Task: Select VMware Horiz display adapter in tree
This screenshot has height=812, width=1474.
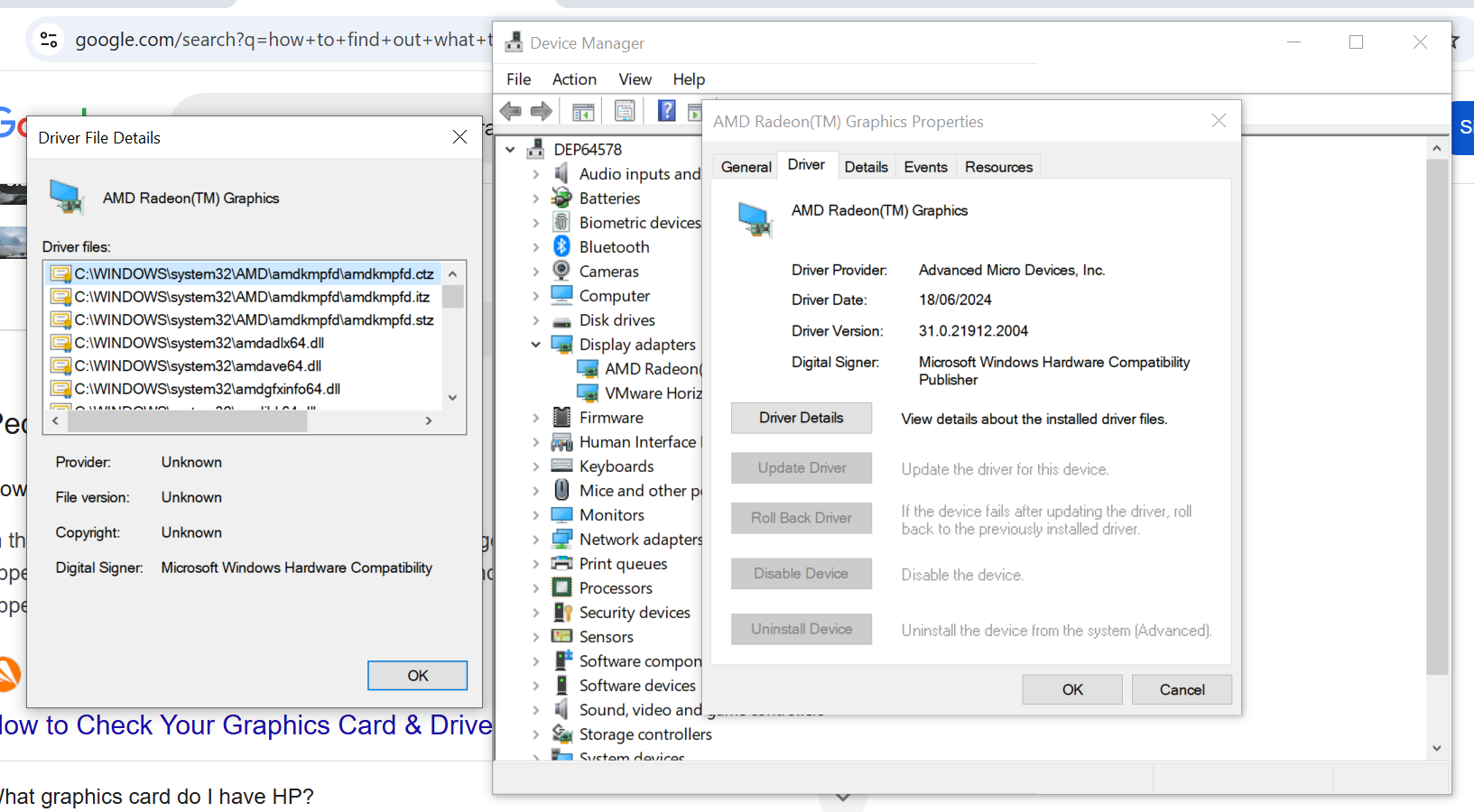Action: pyautogui.click(x=638, y=393)
